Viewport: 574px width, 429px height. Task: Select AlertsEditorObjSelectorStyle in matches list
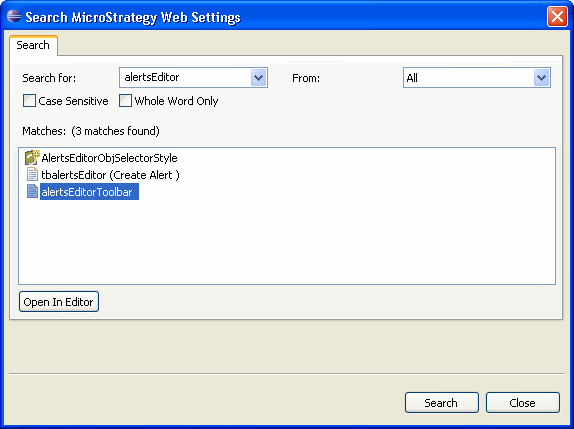(109, 158)
